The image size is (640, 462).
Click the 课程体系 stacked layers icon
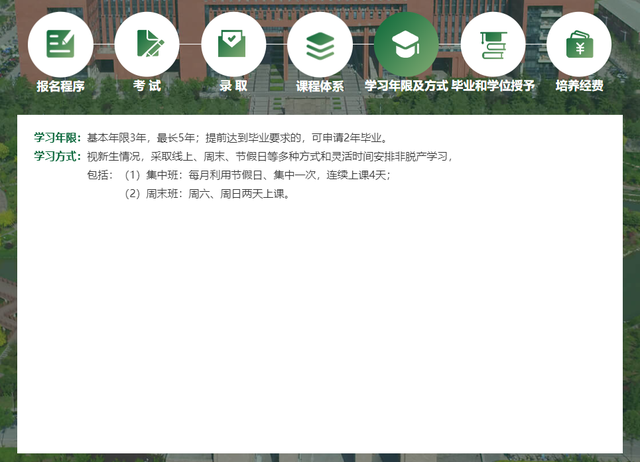click(320, 44)
